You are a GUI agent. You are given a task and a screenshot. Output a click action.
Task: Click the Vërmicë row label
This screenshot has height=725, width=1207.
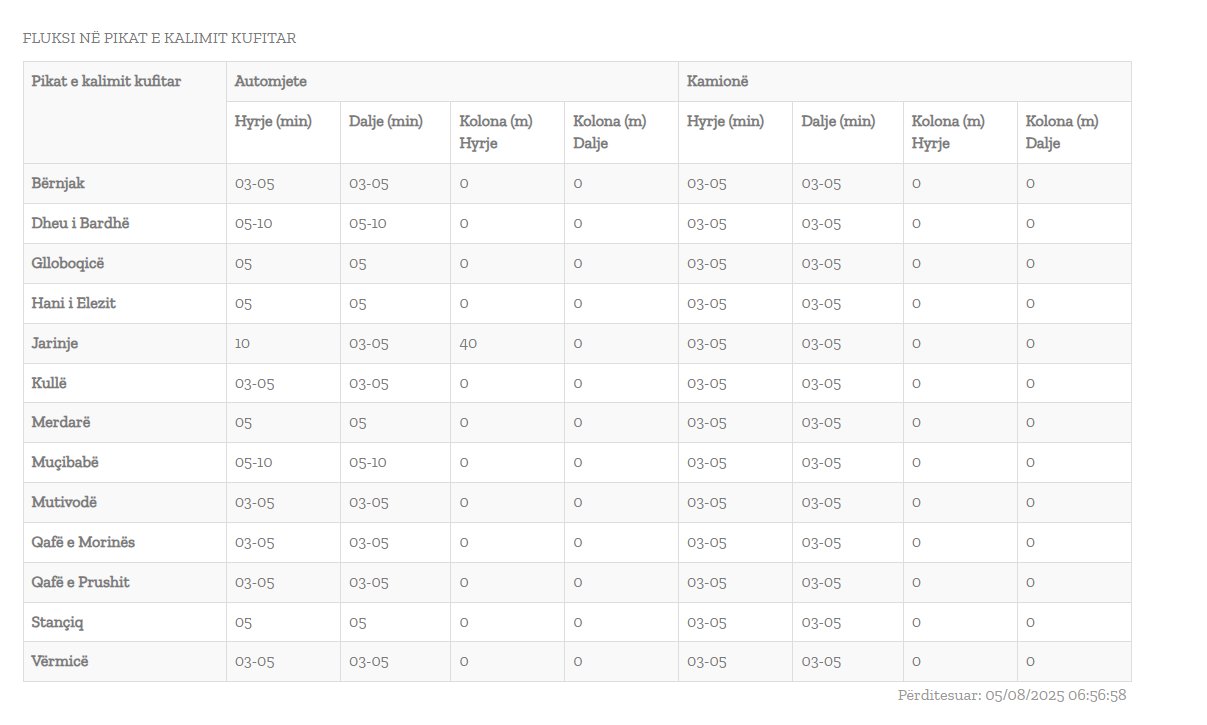pos(59,661)
